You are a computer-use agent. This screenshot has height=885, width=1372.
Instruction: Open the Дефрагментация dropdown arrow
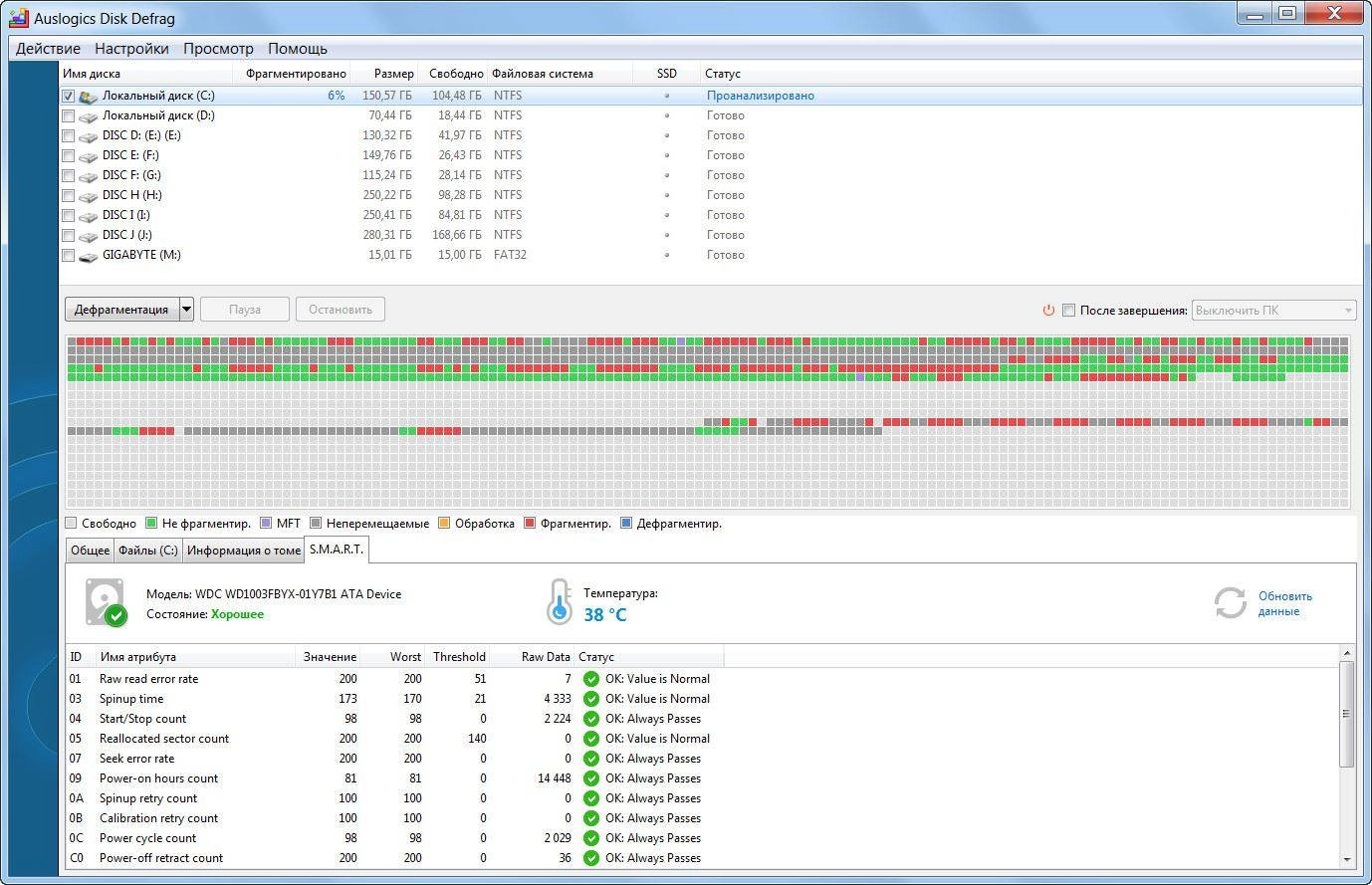(x=186, y=310)
